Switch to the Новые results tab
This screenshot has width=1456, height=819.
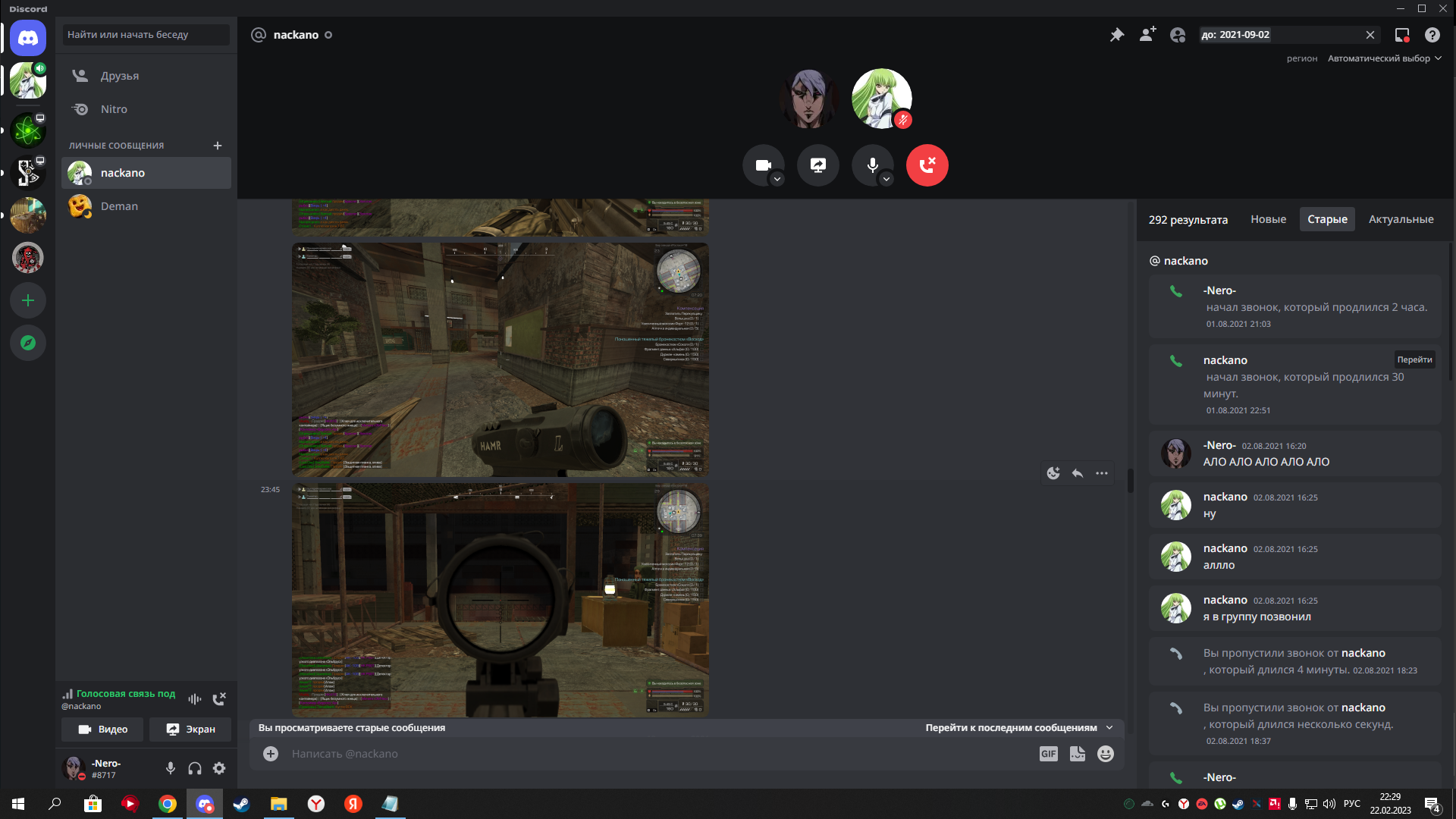click(1268, 219)
